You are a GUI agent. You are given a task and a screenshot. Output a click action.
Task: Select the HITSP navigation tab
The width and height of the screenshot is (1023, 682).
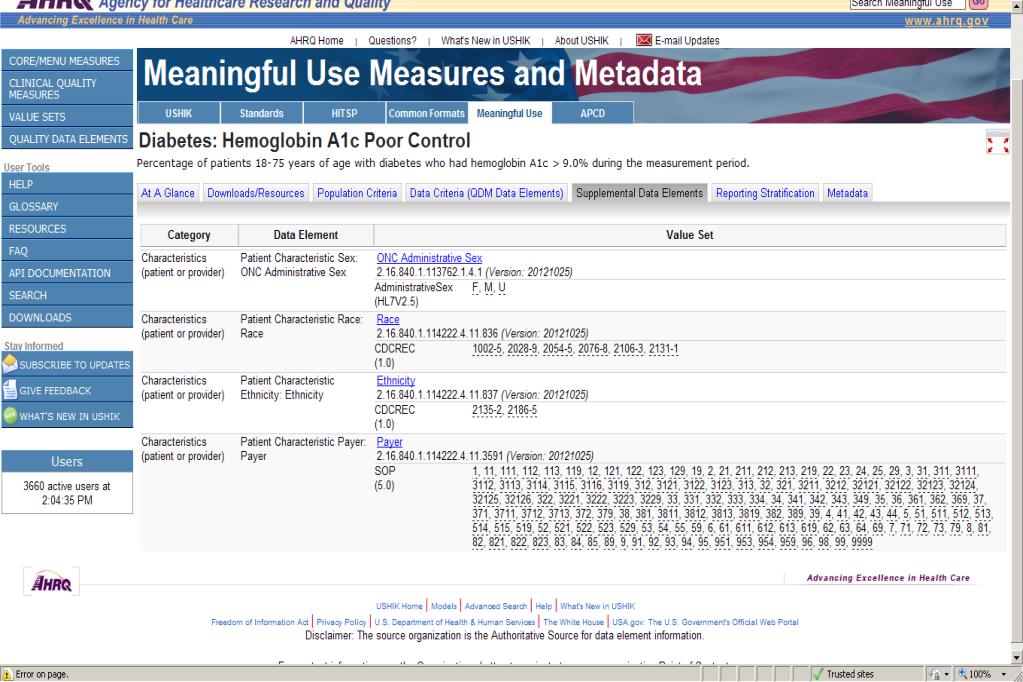click(344, 113)
